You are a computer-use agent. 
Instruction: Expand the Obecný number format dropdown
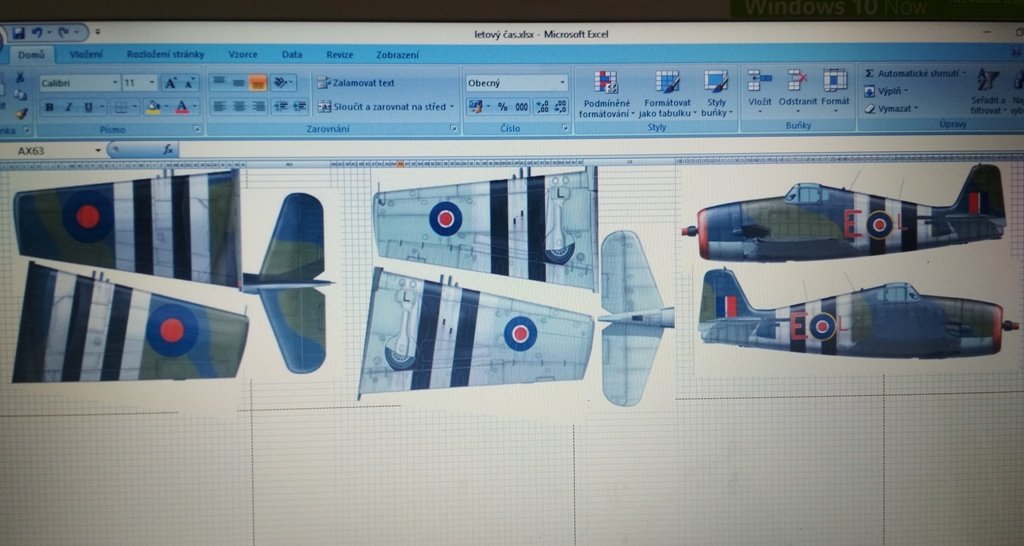(x=562, y=83)
